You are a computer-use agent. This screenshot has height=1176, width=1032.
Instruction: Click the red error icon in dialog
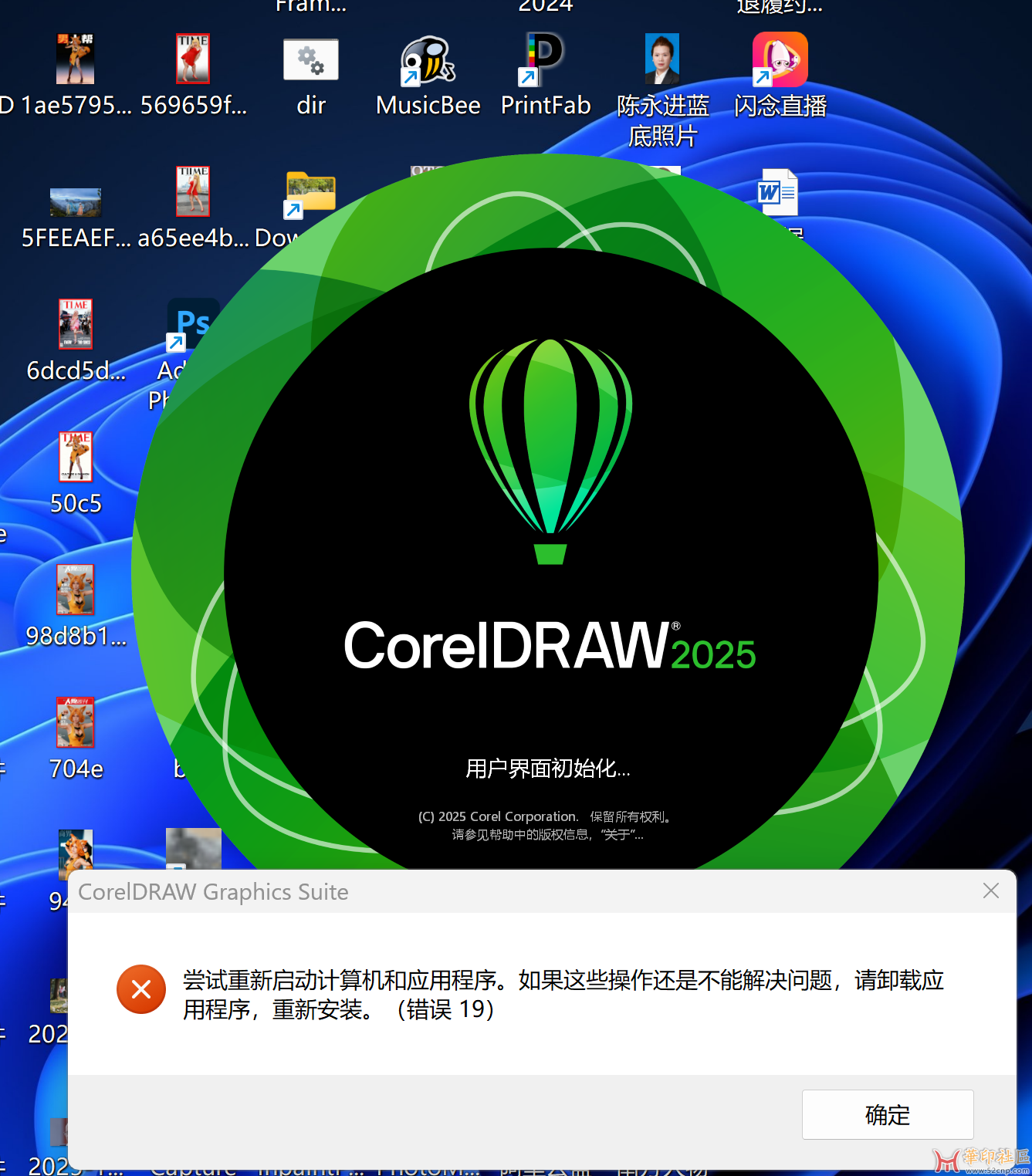(141, 989)
